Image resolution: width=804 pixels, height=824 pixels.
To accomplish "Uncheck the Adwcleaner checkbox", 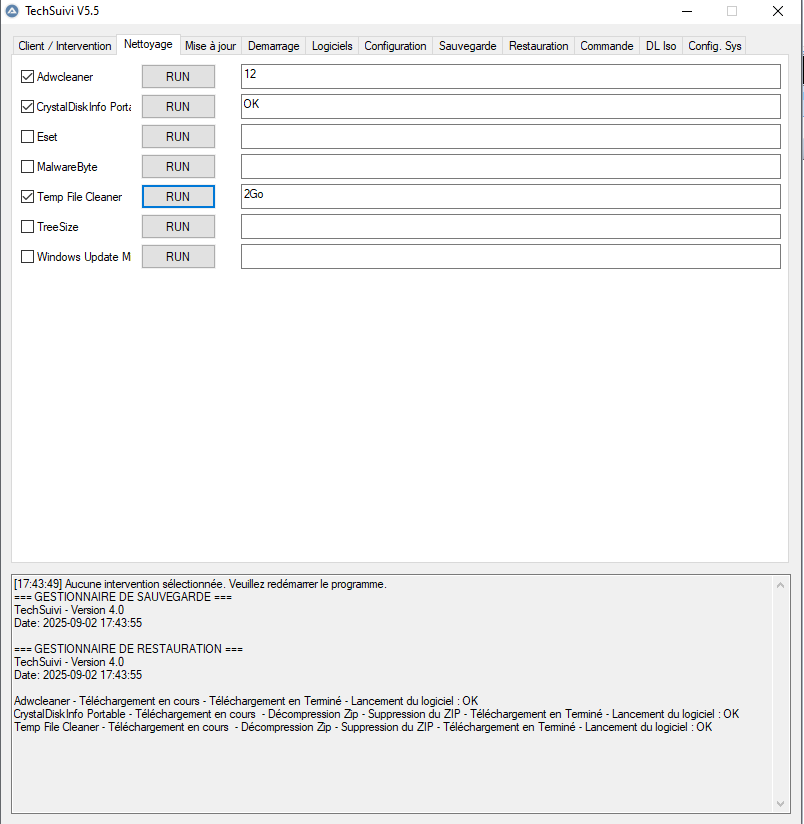I will point(25,76).
